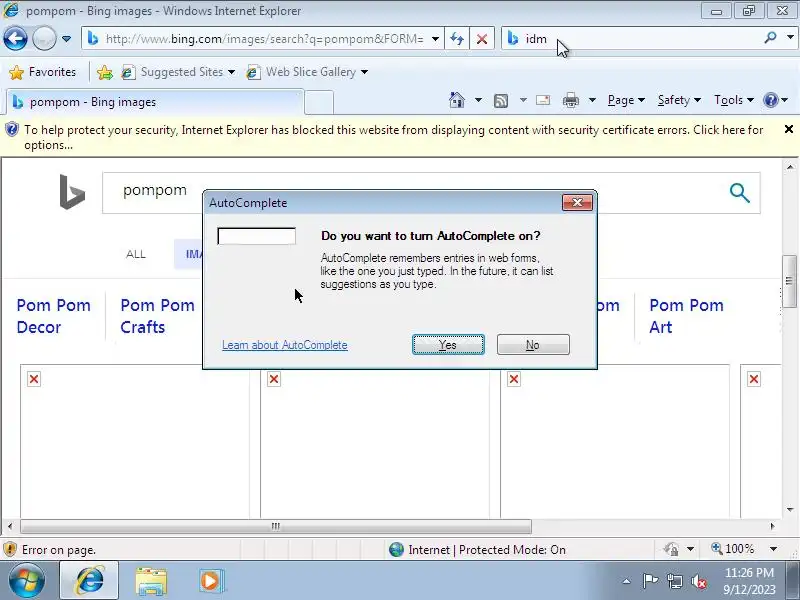Open the recent pages dropdown arrow
Image resolution: width=800 pixels, height=600 pixels.
pyautogui.click(x=66, y=39)
